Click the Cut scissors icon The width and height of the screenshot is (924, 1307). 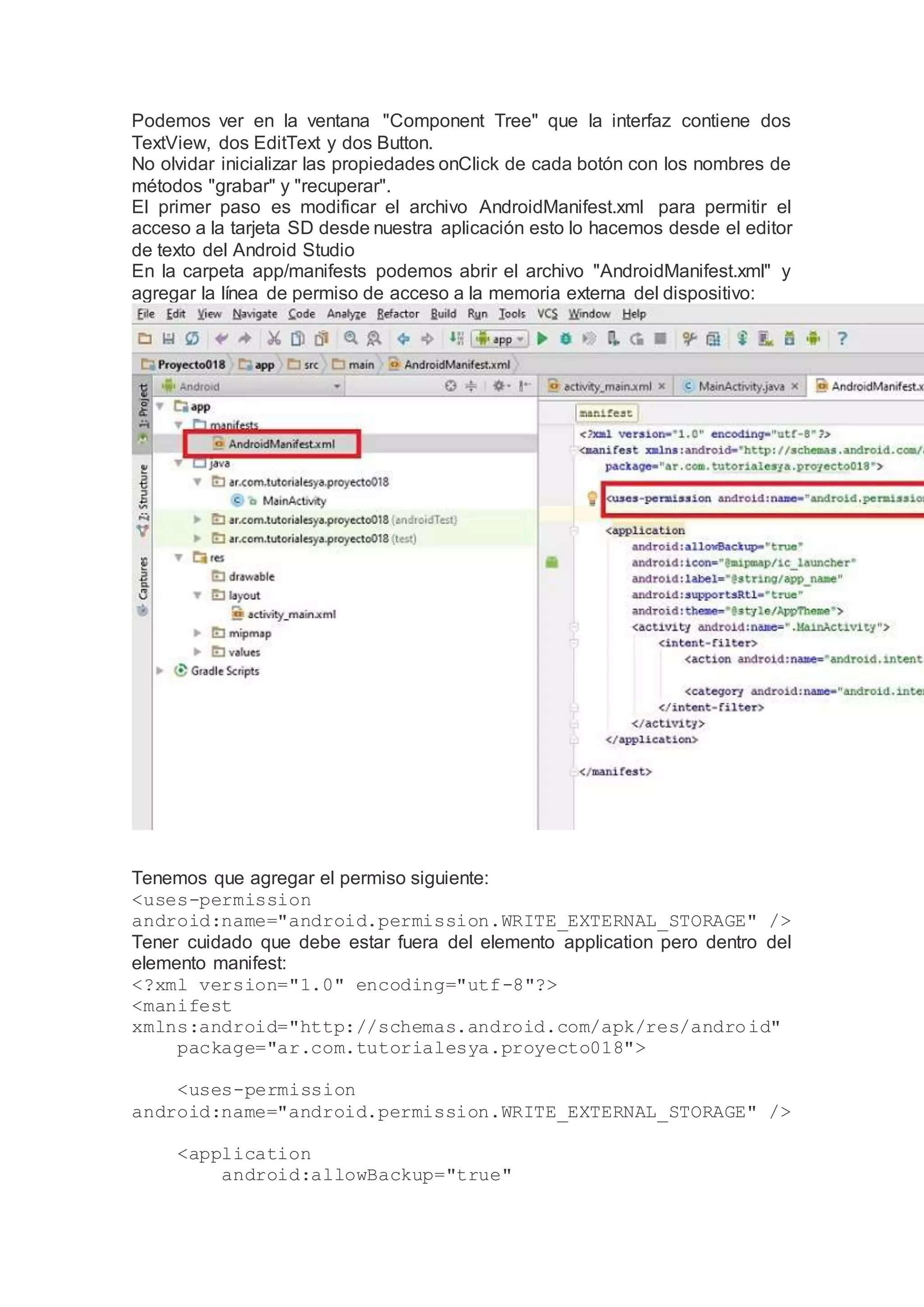[274, 339]
